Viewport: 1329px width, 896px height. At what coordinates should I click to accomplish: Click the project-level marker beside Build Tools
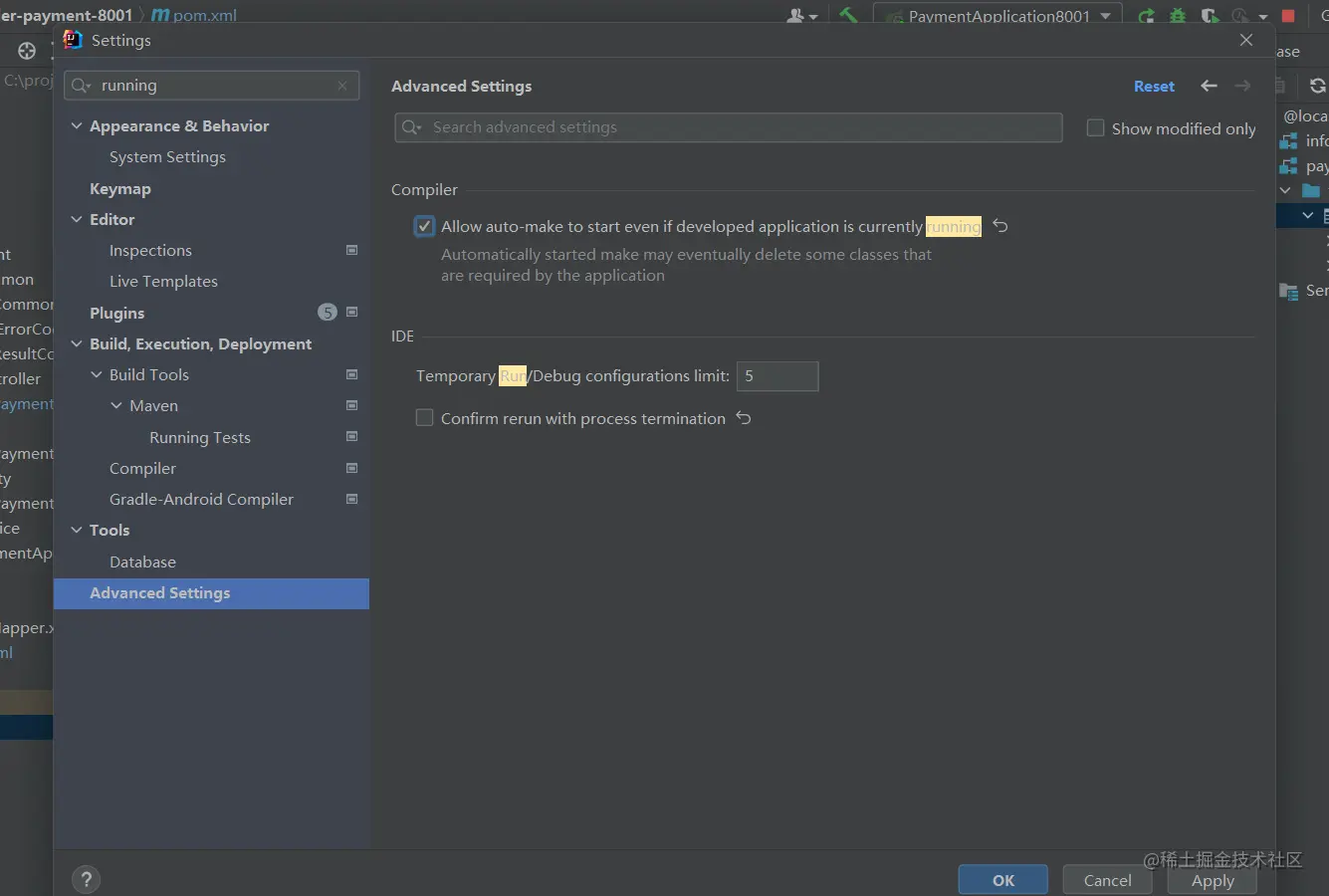(x=351, y=374)
